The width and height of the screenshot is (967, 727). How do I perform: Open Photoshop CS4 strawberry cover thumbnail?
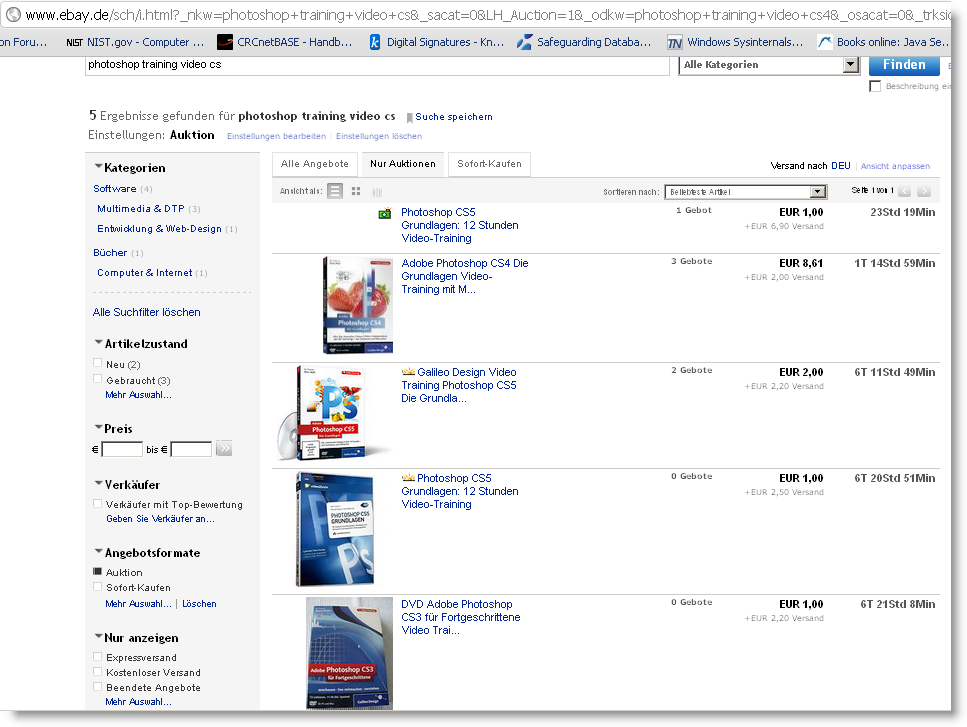click(358, 305)
